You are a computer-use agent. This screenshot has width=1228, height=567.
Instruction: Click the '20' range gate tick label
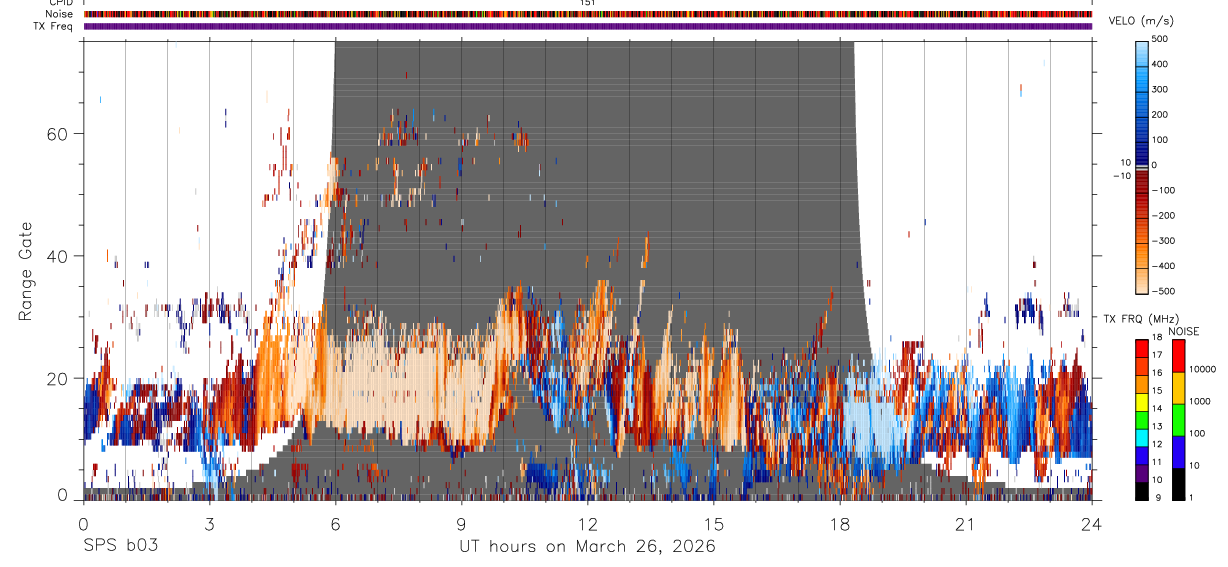click(60, 378)
